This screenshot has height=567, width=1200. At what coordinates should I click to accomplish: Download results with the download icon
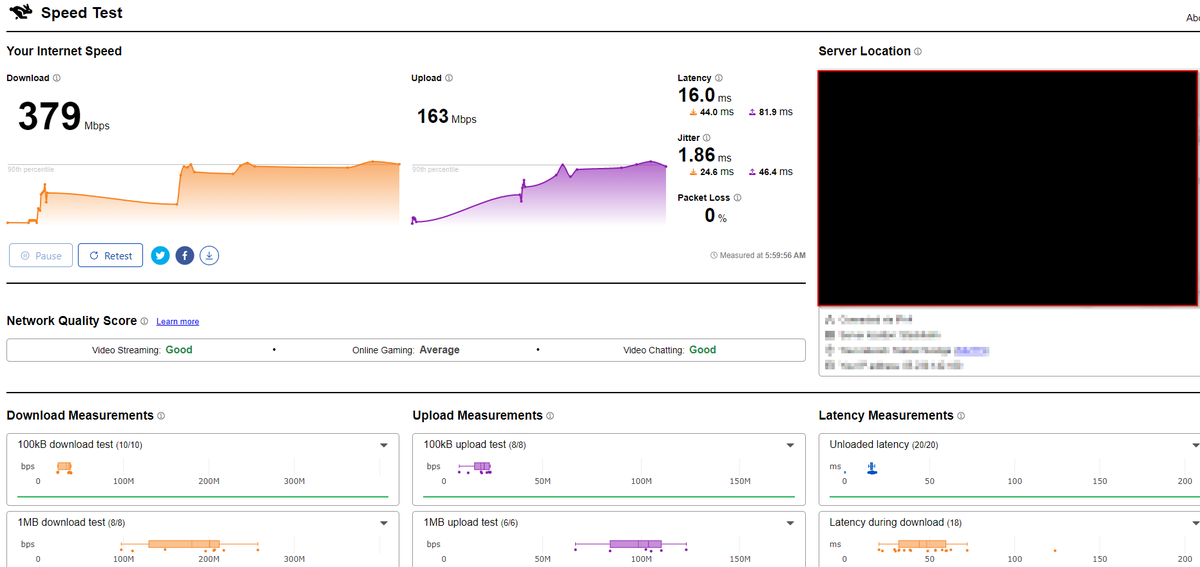pyautogui.click(x=209, y=256)
